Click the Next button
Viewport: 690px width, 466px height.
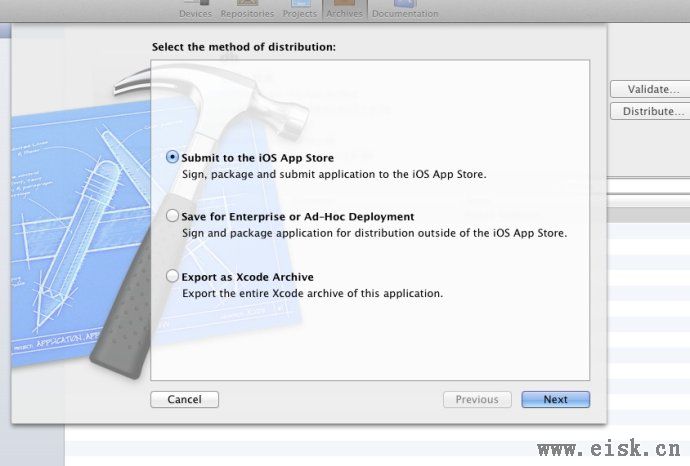click(555, 400)
